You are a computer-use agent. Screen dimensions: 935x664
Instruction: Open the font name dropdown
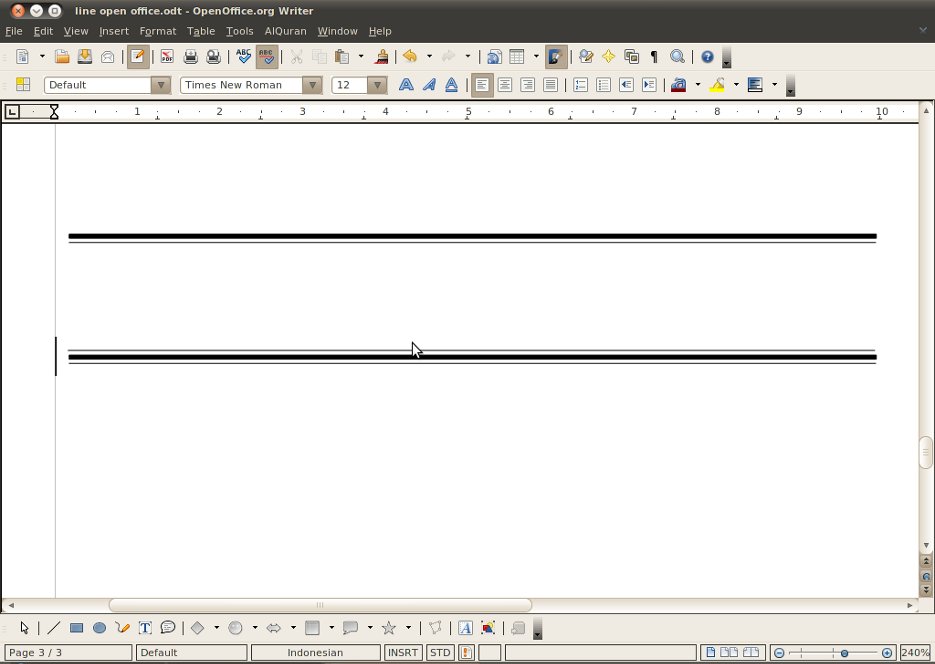(x=312, y=84)
